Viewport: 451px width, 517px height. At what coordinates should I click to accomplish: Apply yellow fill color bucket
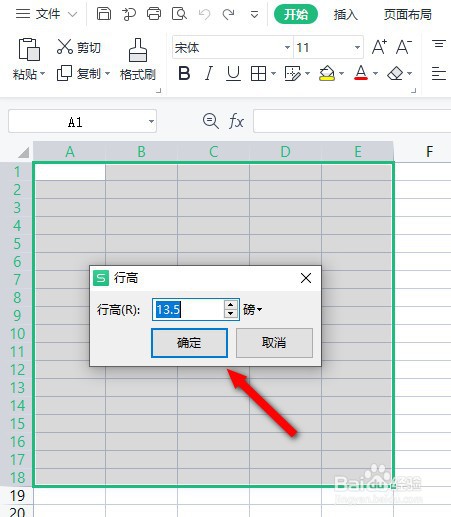click(327, 73)
